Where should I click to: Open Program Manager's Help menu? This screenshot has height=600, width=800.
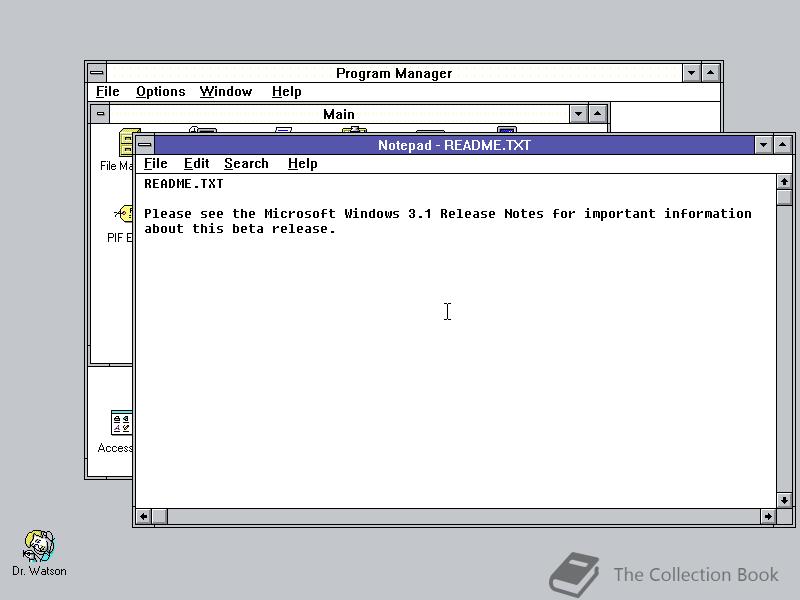pos(287,92)
